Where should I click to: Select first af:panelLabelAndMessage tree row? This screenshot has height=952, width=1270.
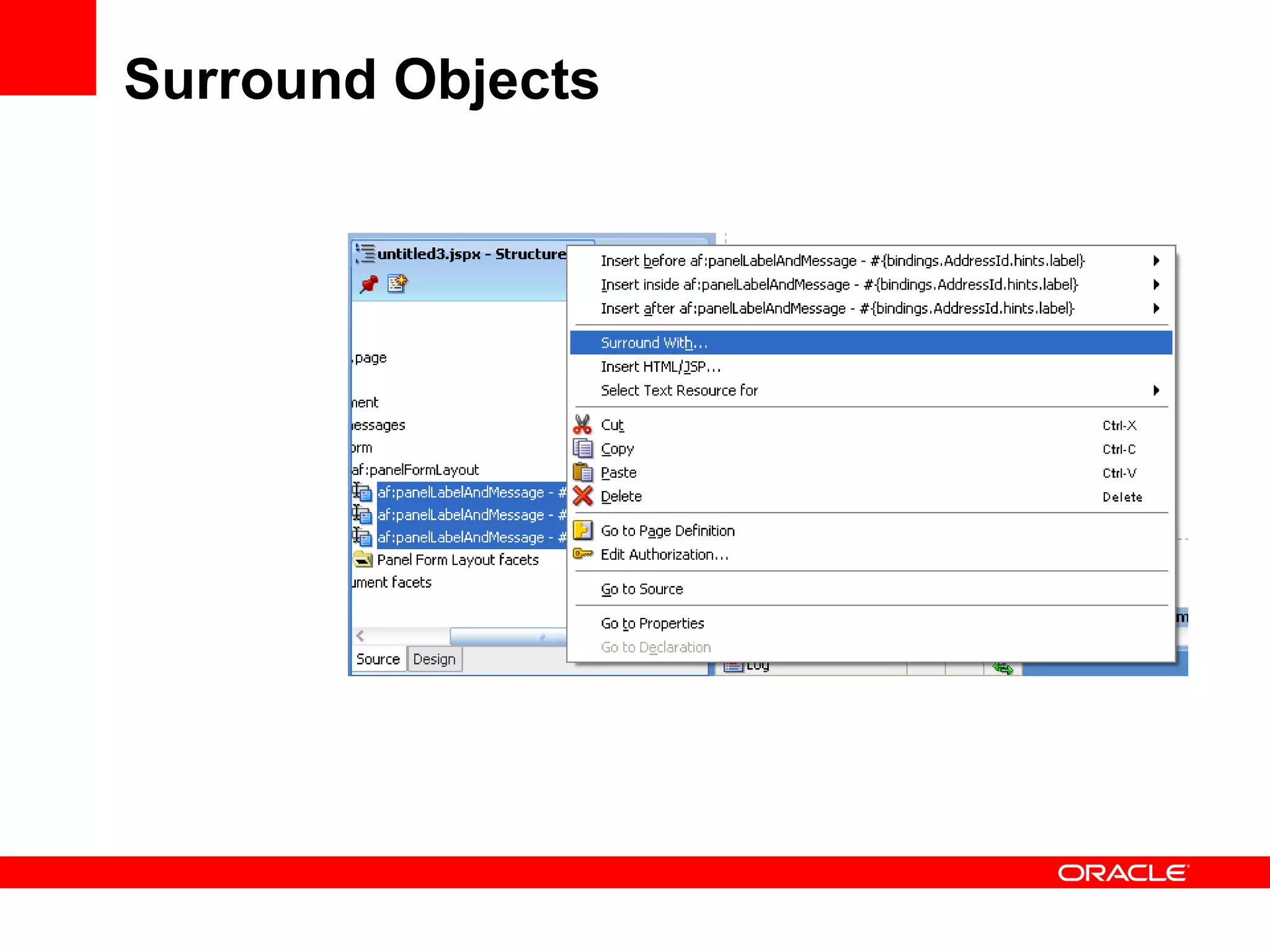(471, 492)
